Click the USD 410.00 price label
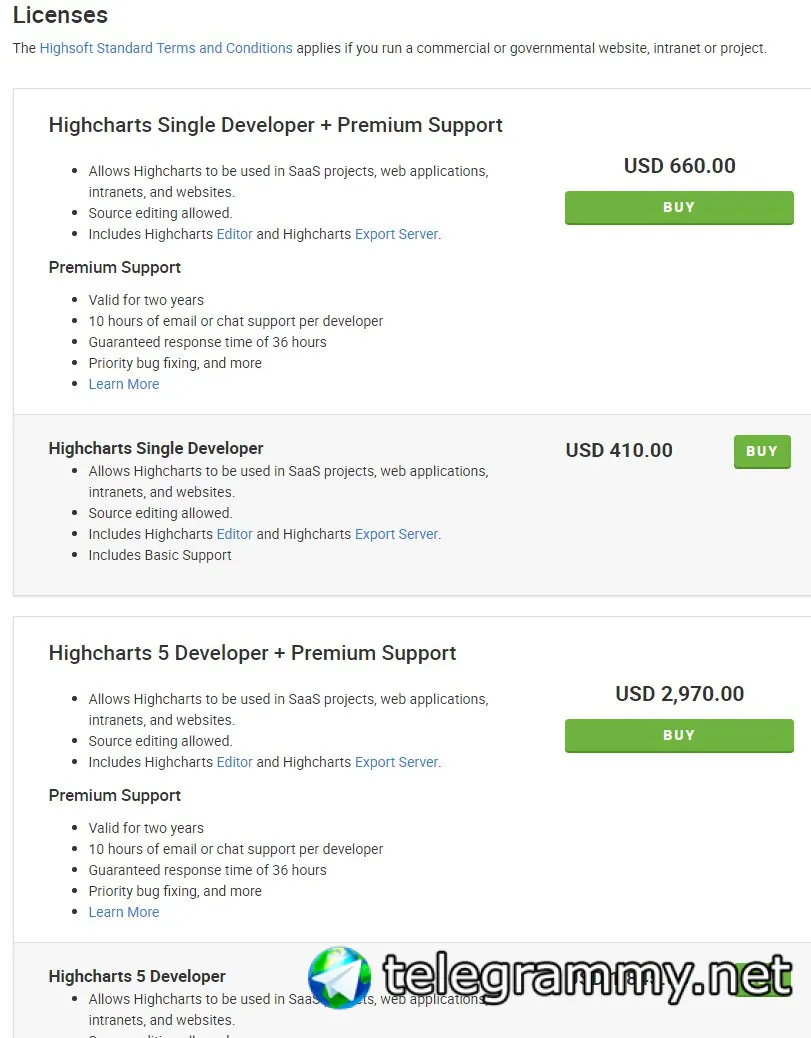This screenshot has height=1038, width=811. tap(619, 450)
